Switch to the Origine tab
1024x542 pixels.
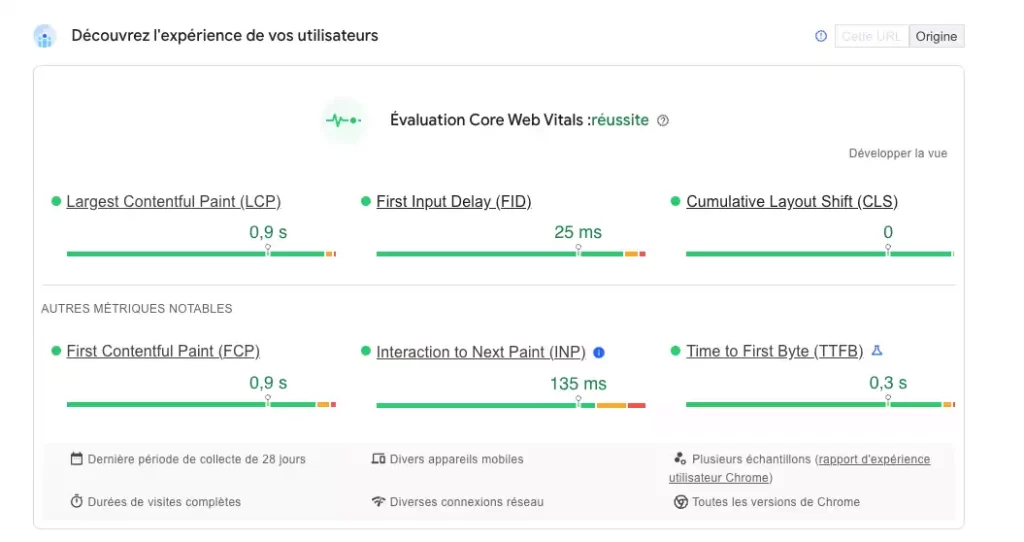(936, 37)
